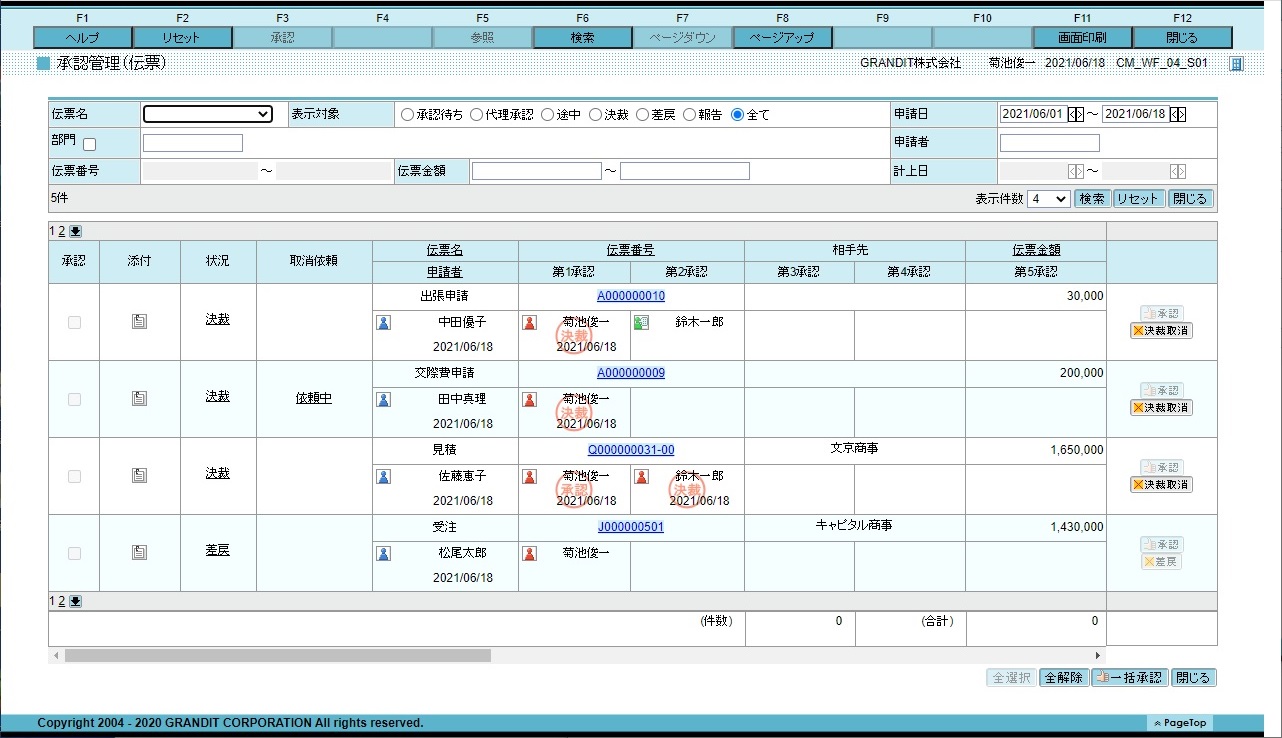This screenshot has height=738, width=1282.
Task: Click the top-right blue layout icon
Action: point(1236,64)
